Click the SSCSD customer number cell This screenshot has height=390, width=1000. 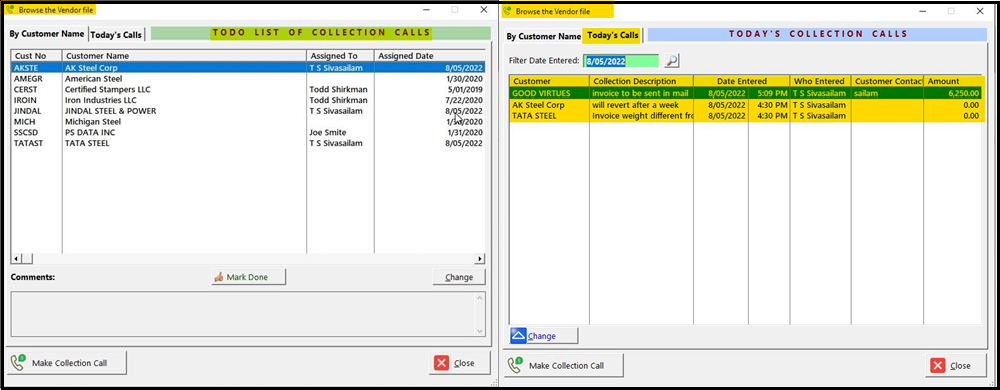36,133
